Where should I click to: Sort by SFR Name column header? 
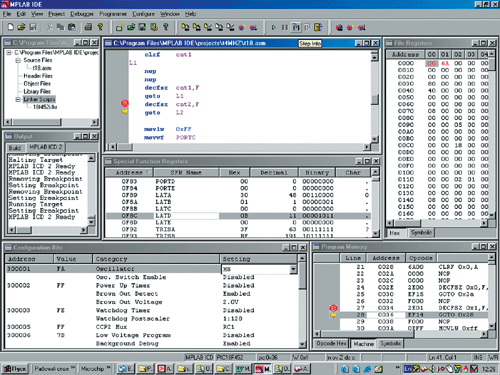[186, 172]
